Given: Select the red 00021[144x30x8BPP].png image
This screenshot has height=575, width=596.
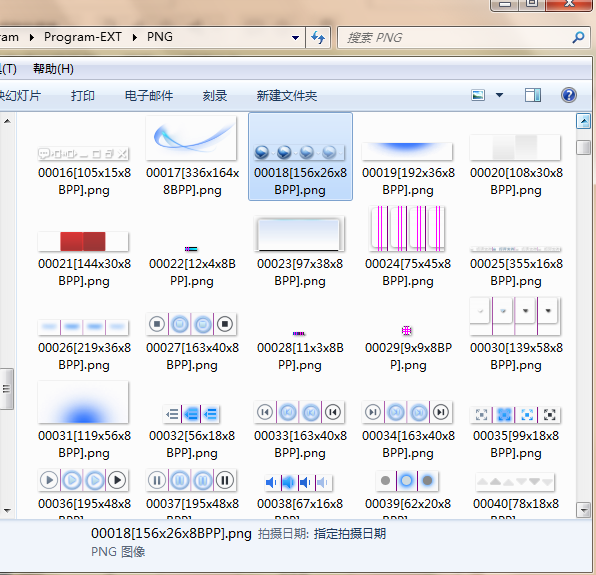Looking at the screenshot, I should 83,242.
